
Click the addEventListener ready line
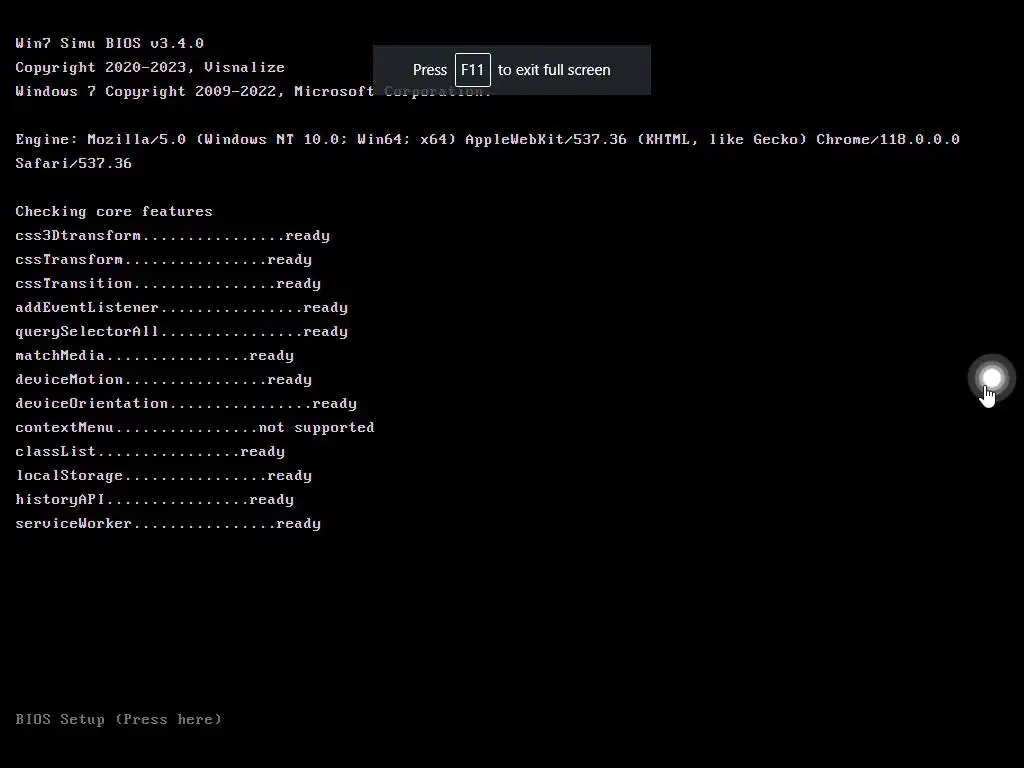pyautogui.click(x=182, y=308)
